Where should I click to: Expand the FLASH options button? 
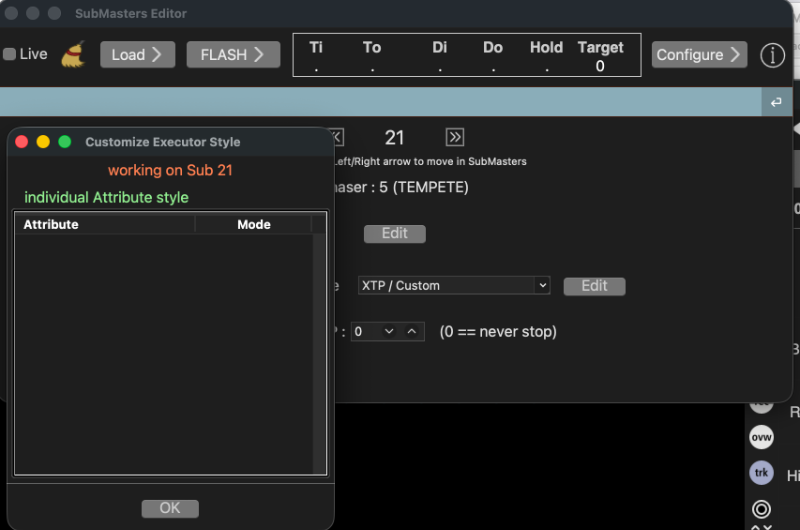coord(233,55)
